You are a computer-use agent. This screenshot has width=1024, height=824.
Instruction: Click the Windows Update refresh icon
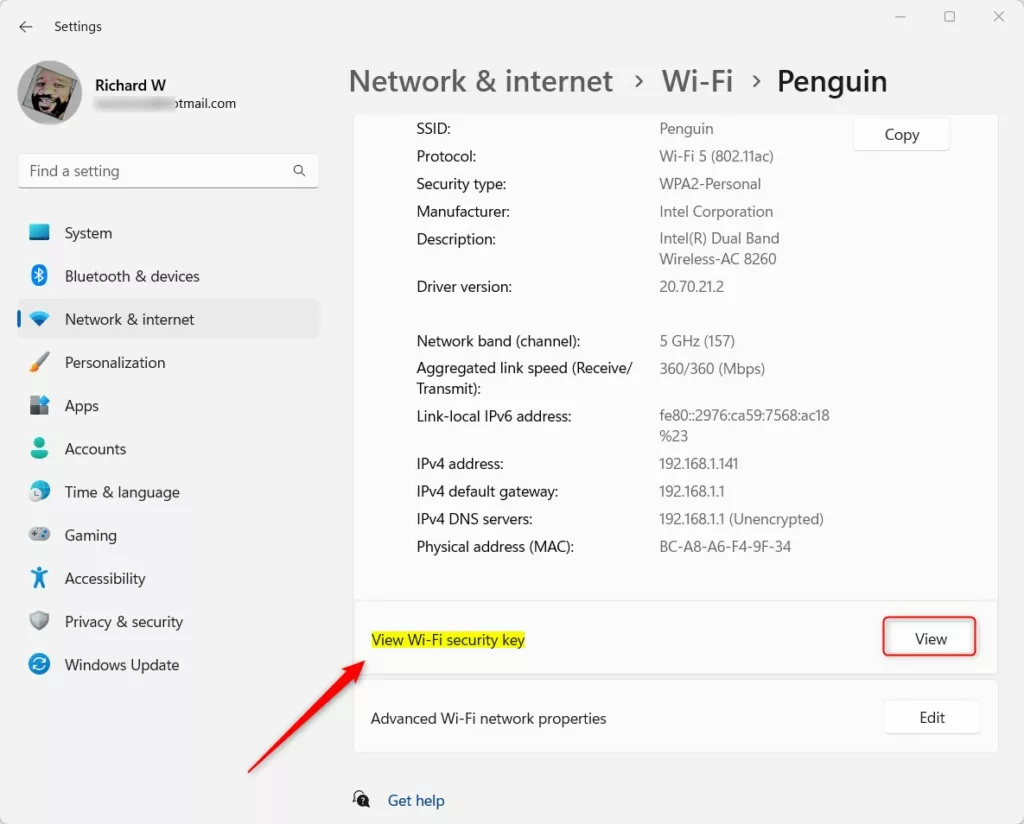pyautogui.click(x=39, y=665)
